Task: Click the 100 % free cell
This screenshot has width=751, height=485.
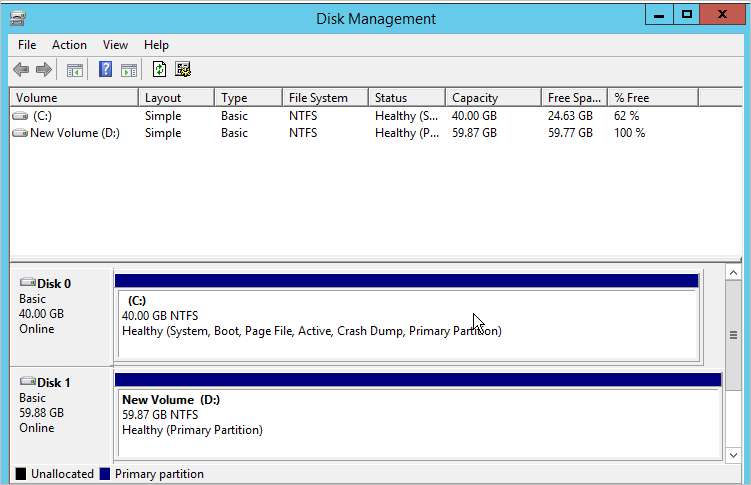Action: coord(629,133)
